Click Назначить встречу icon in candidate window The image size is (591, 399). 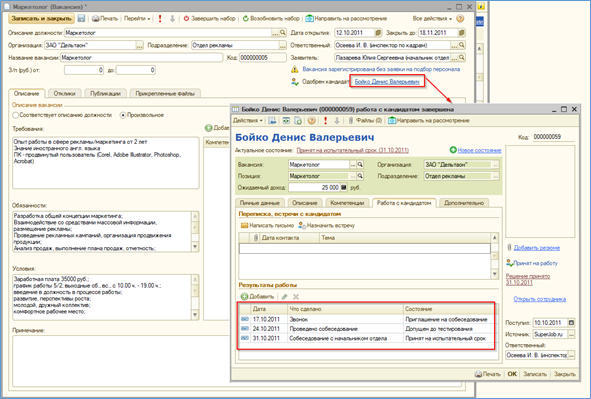coord(302,225)
